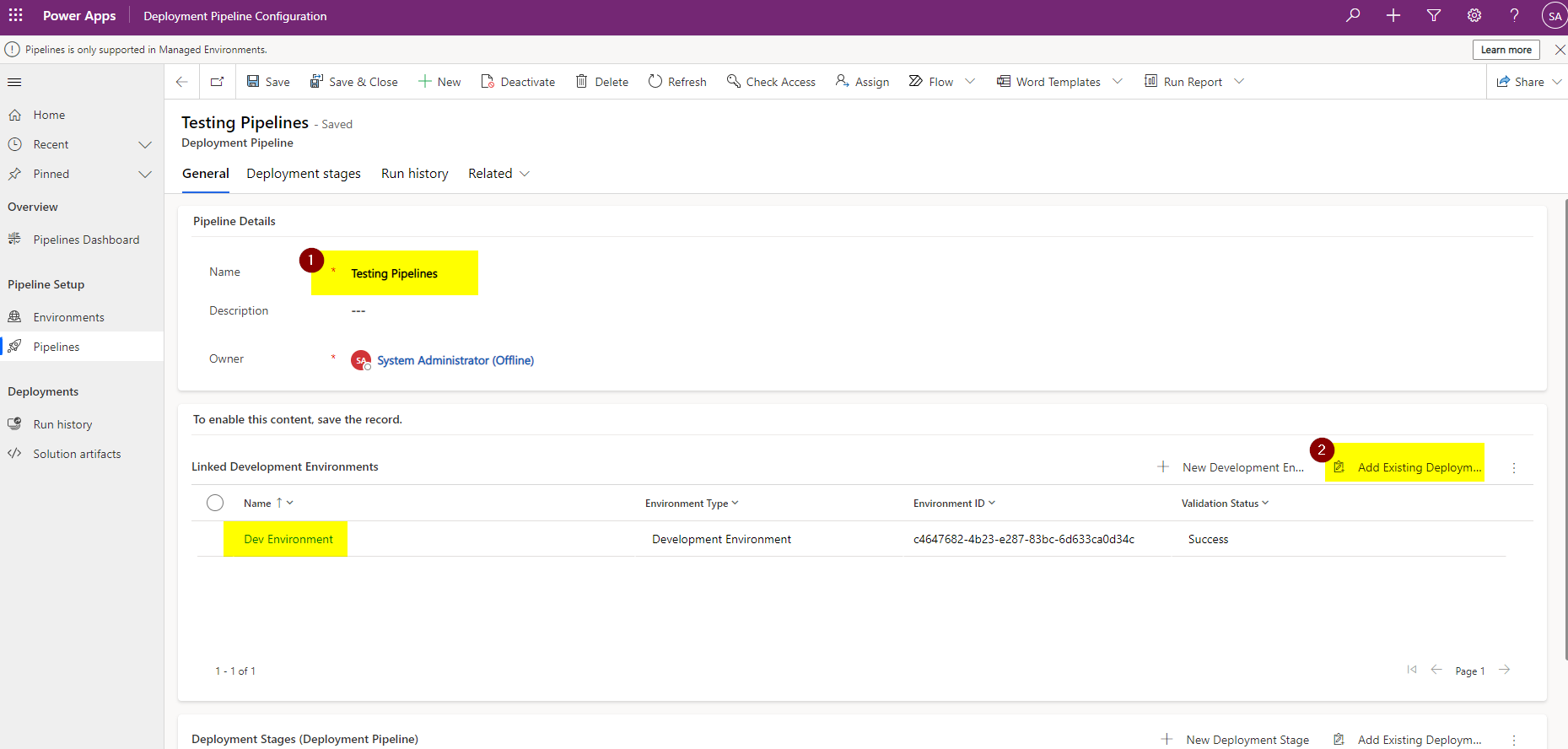Toggle the select all rows circle
The width and height of the screenshot is (1568, 749).
(x=215, y=503)
